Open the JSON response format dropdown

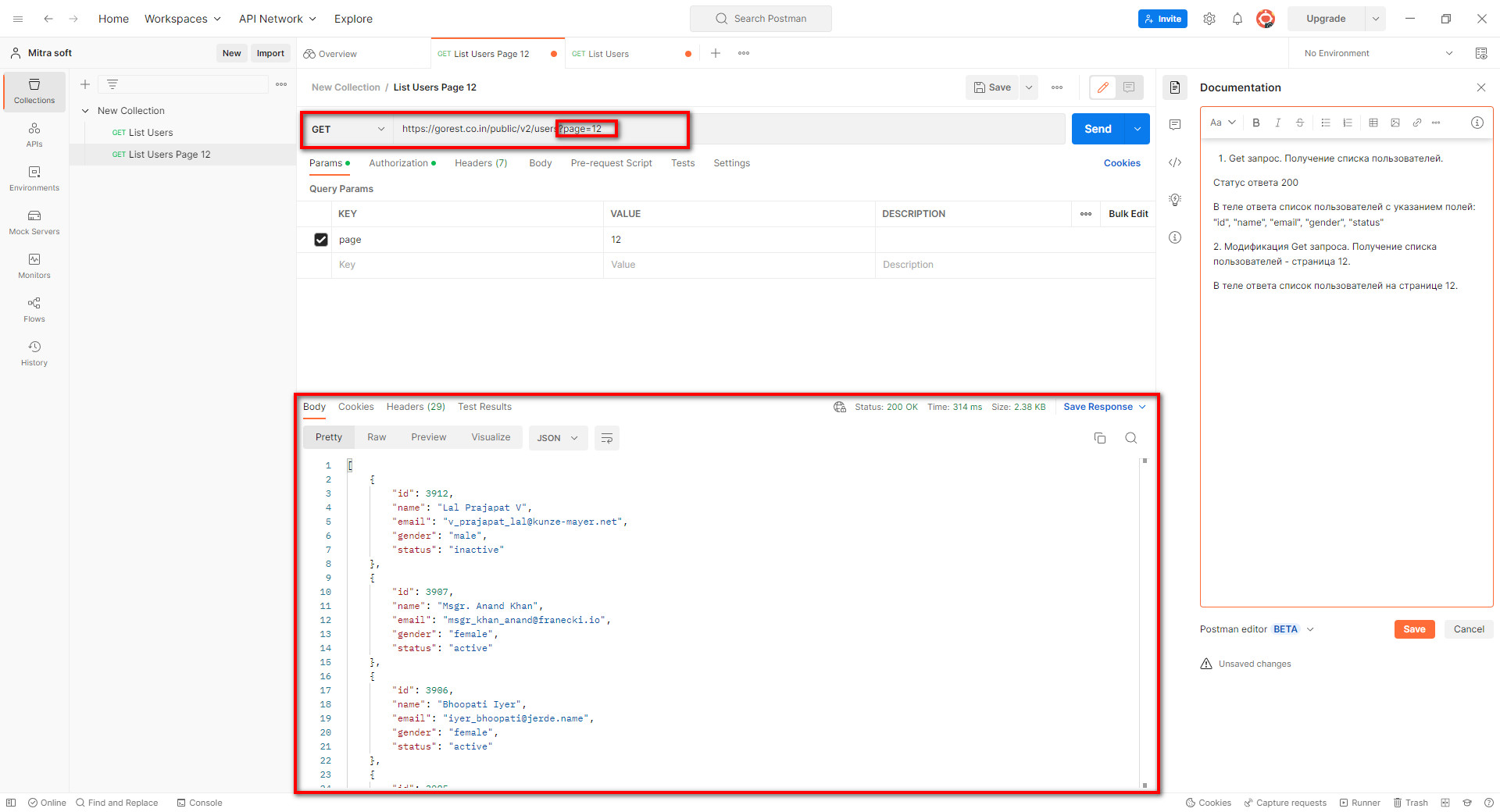[x=558, y=438]
